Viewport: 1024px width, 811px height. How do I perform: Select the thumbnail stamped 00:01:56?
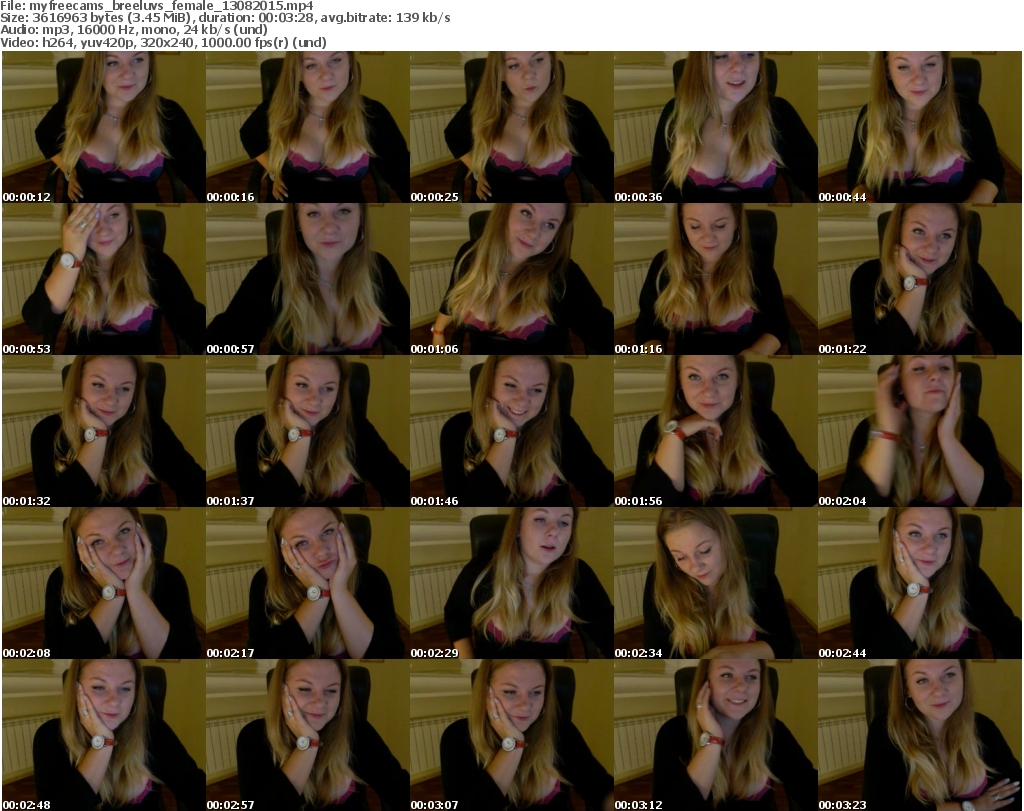(716, 432)
